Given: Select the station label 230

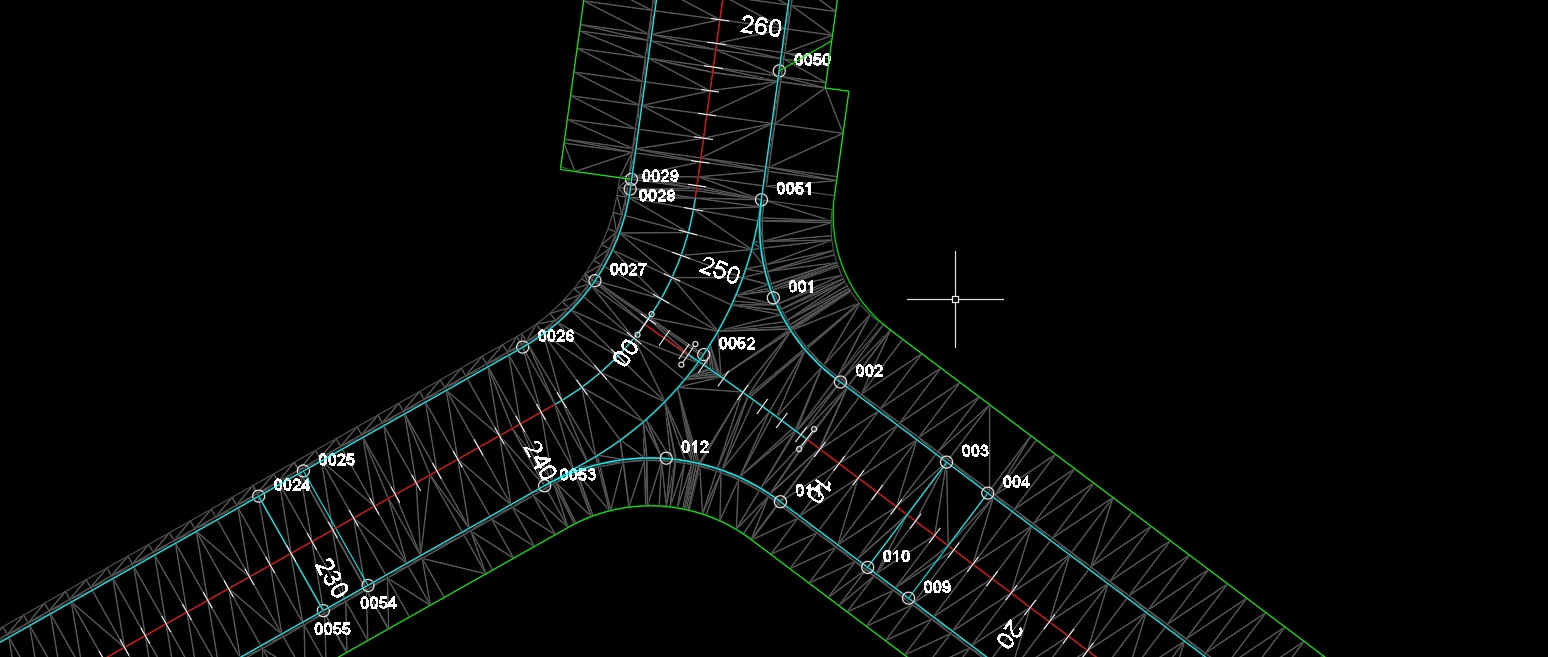Looking at the screenshot, I should click(x=331, y=579).
